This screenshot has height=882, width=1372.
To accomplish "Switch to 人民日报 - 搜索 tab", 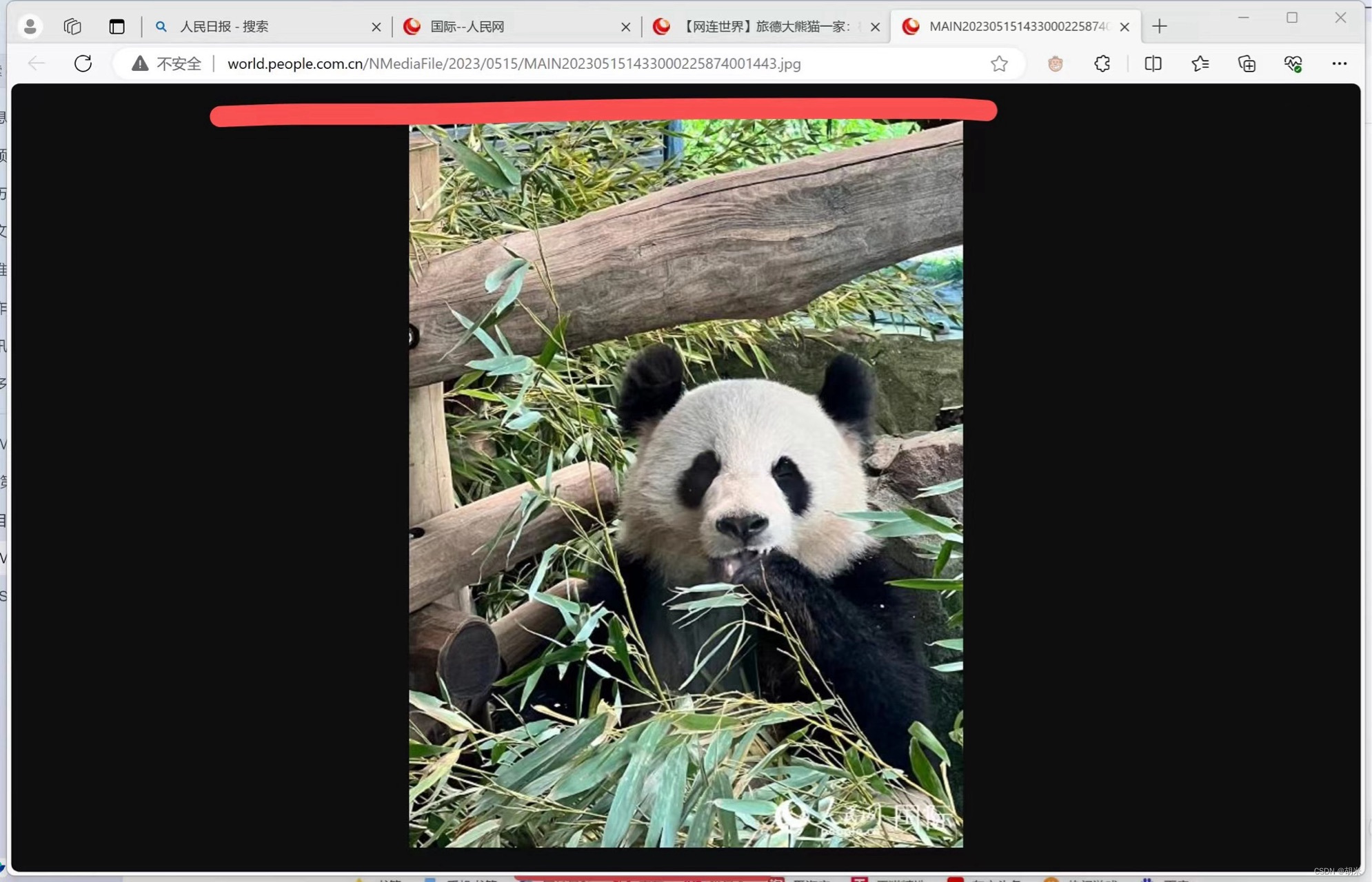I will (x=262, y=26).
